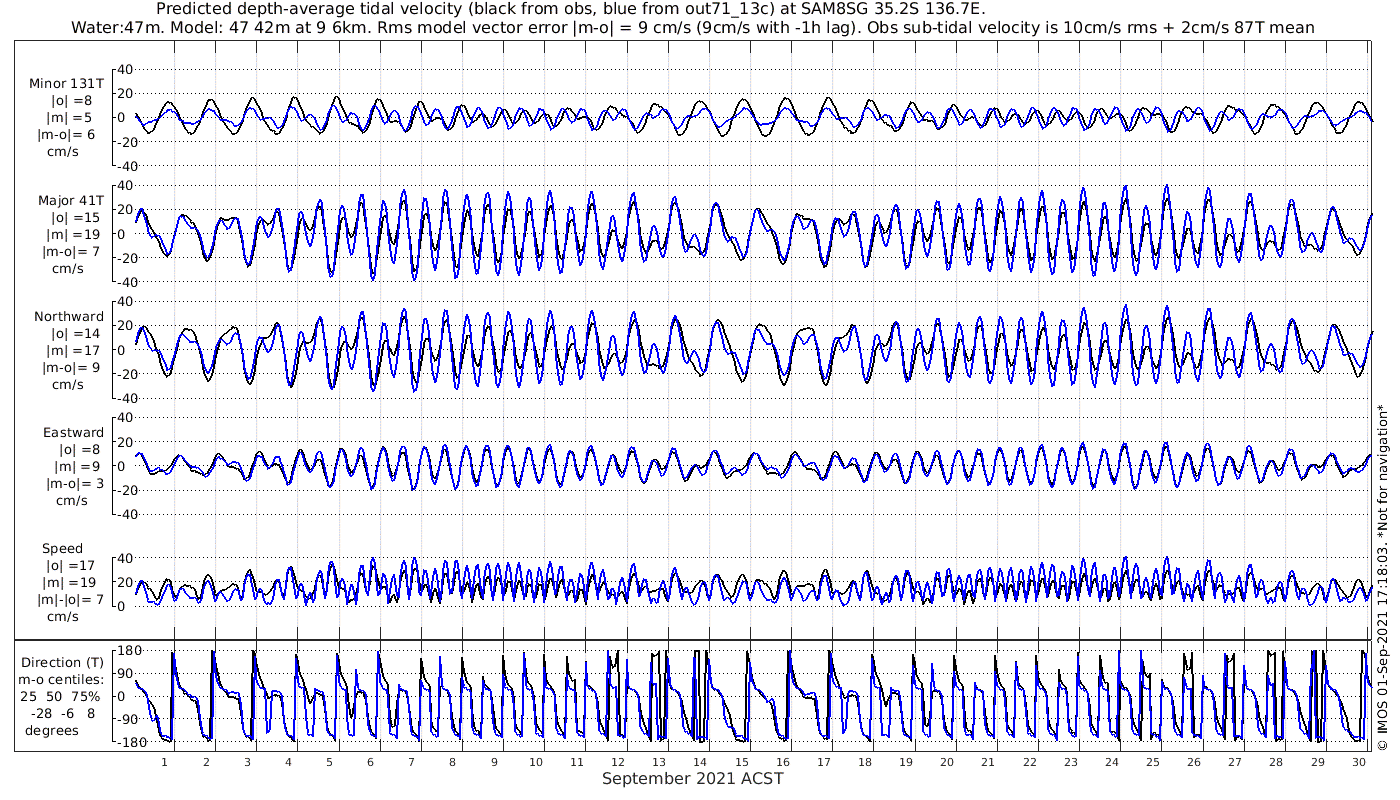This screenshot has height=800, width=1400.
Task: Click the day 8 tick label
Action: click(453, 762)
